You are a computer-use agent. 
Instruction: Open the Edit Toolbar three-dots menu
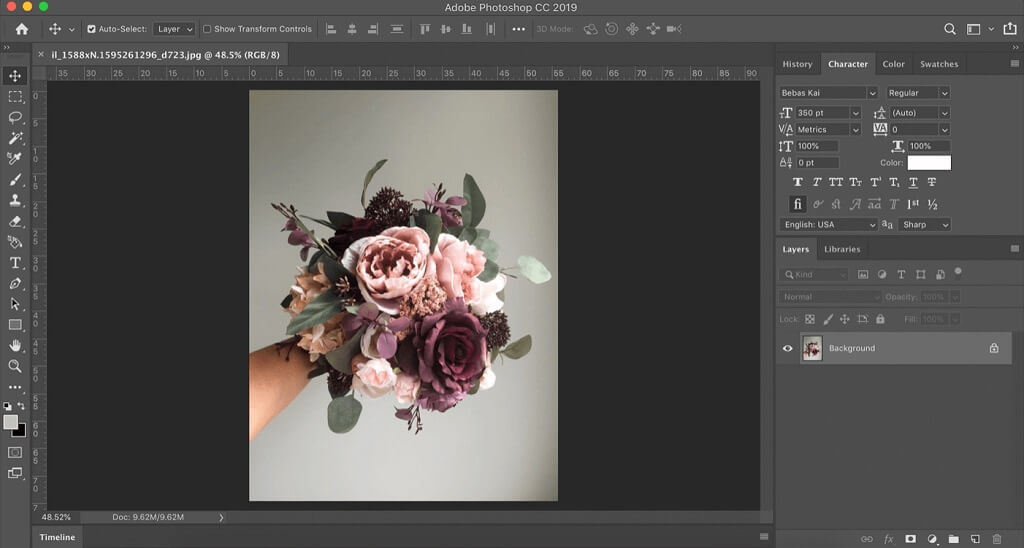pyautogui.click(x=14, y=387)
